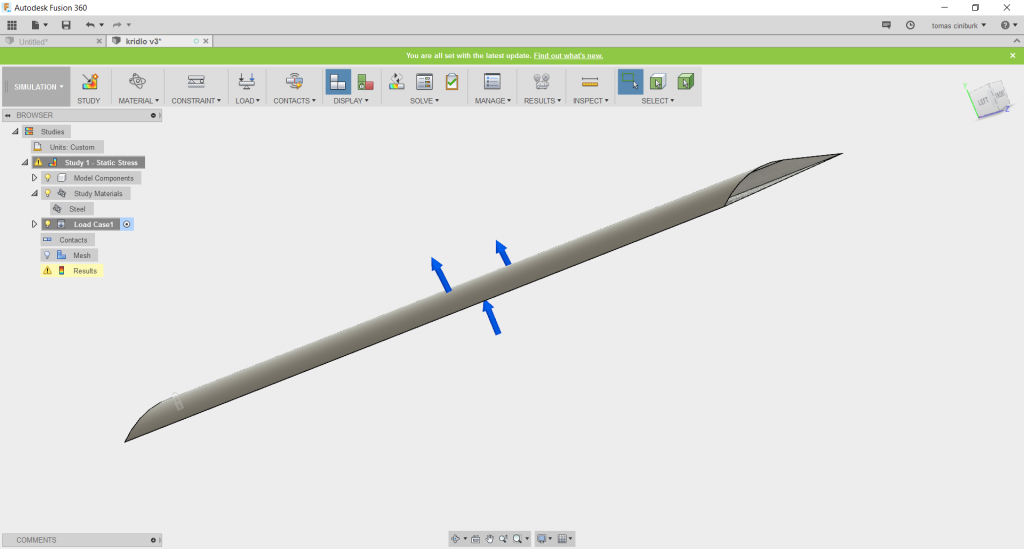Open the tomas ciniburk account menu

pyautogui.click(x=958, y=24)
